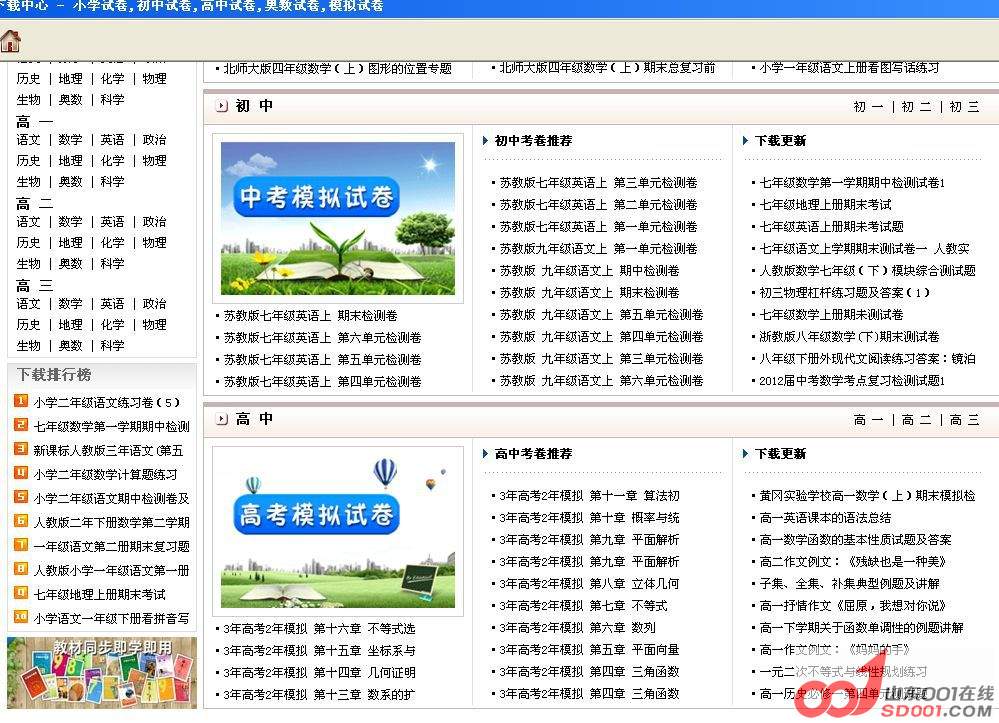The image size is (999, 723).
Task: Open 化学 under the 高三 sidebar category
Action: coord(112,325)
